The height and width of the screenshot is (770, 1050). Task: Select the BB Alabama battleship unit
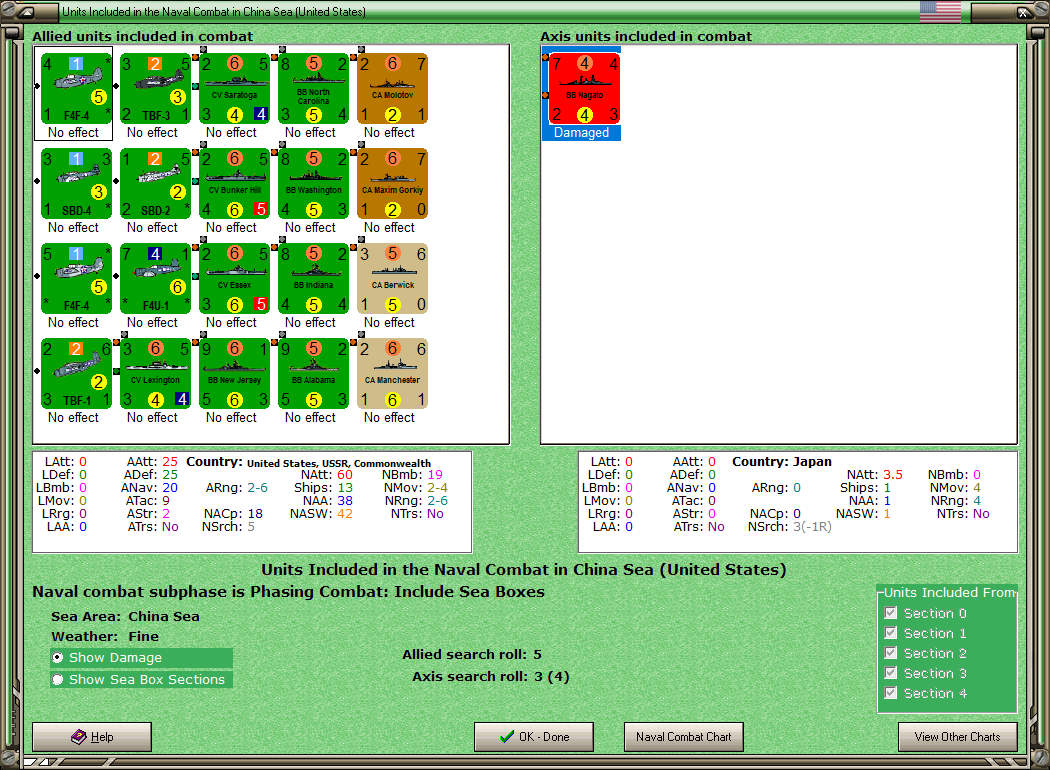[x=313, y=374]
